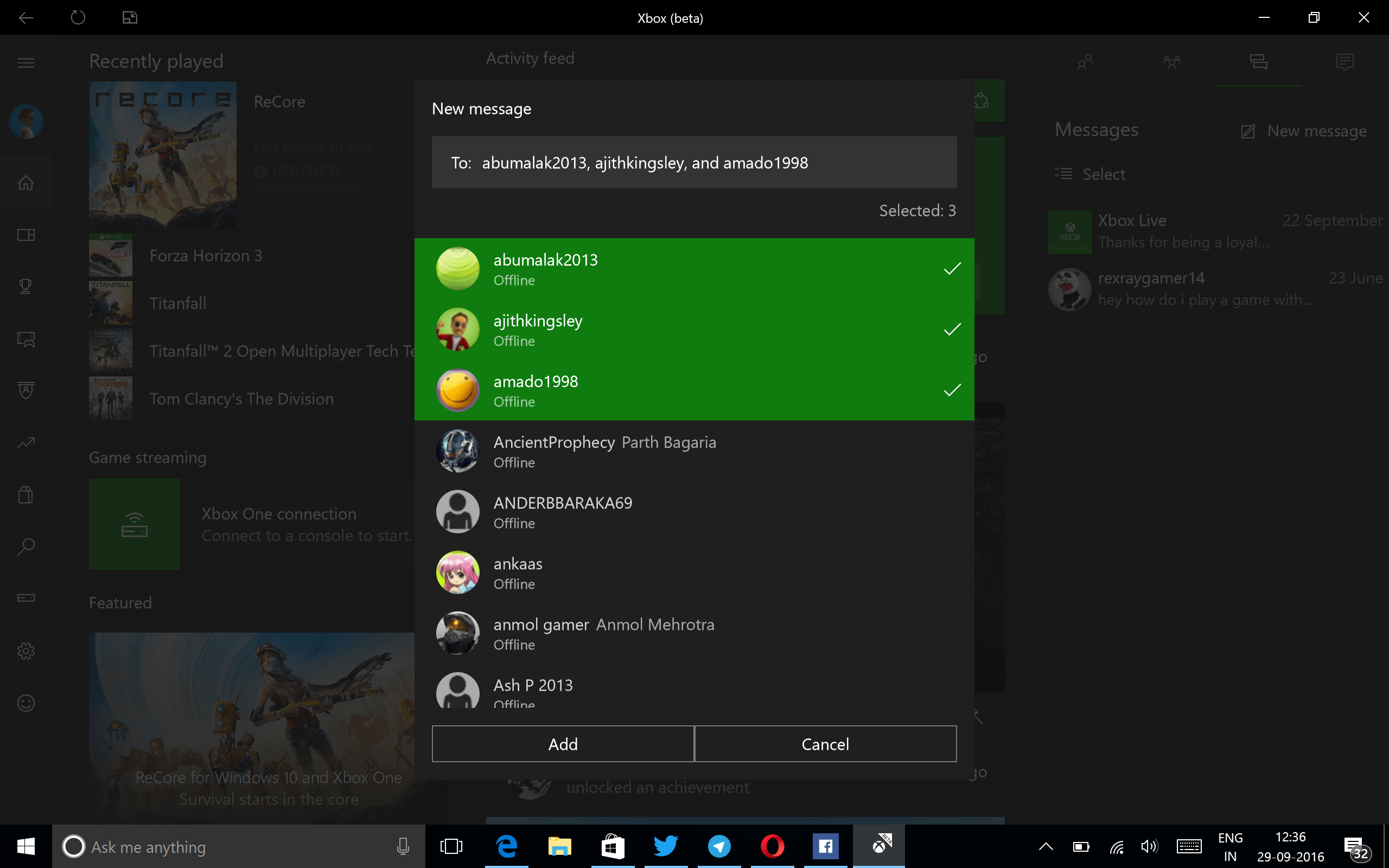
Task: Select the Home icon in sidebar
Action: (26, 183)
